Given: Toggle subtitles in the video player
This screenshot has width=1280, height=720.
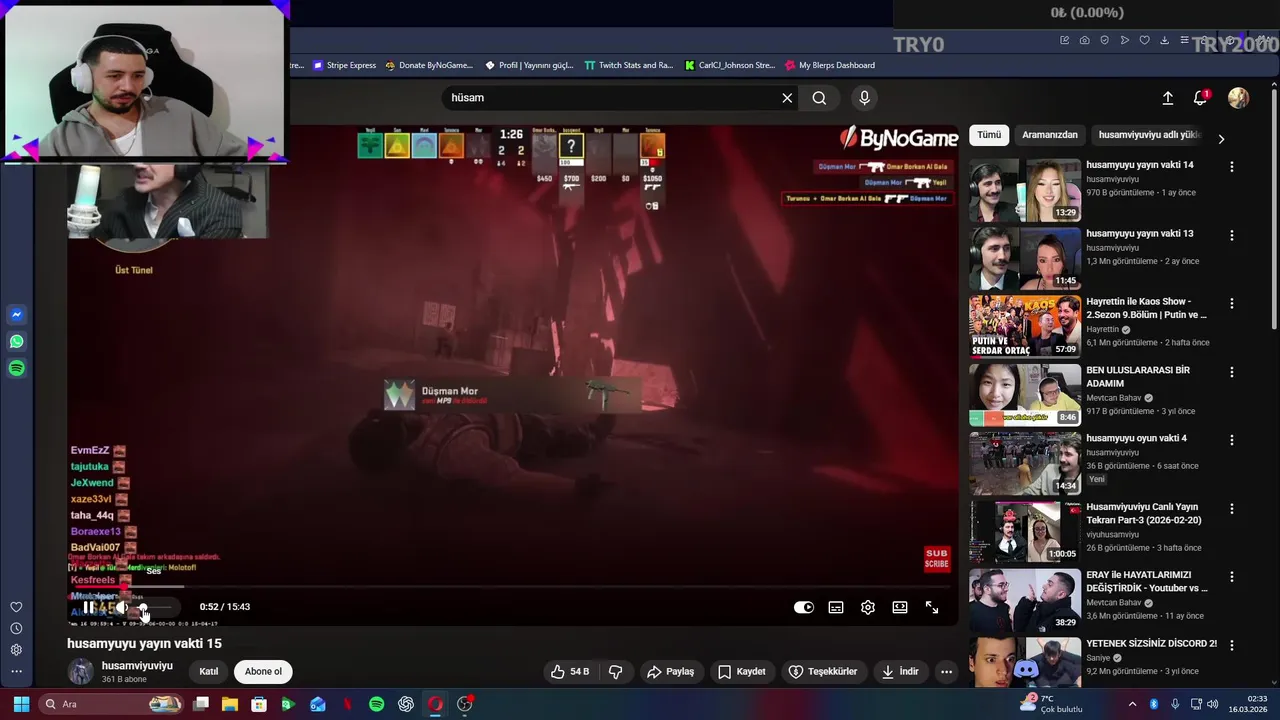Looking at the screenshot, I should (836, 607).
